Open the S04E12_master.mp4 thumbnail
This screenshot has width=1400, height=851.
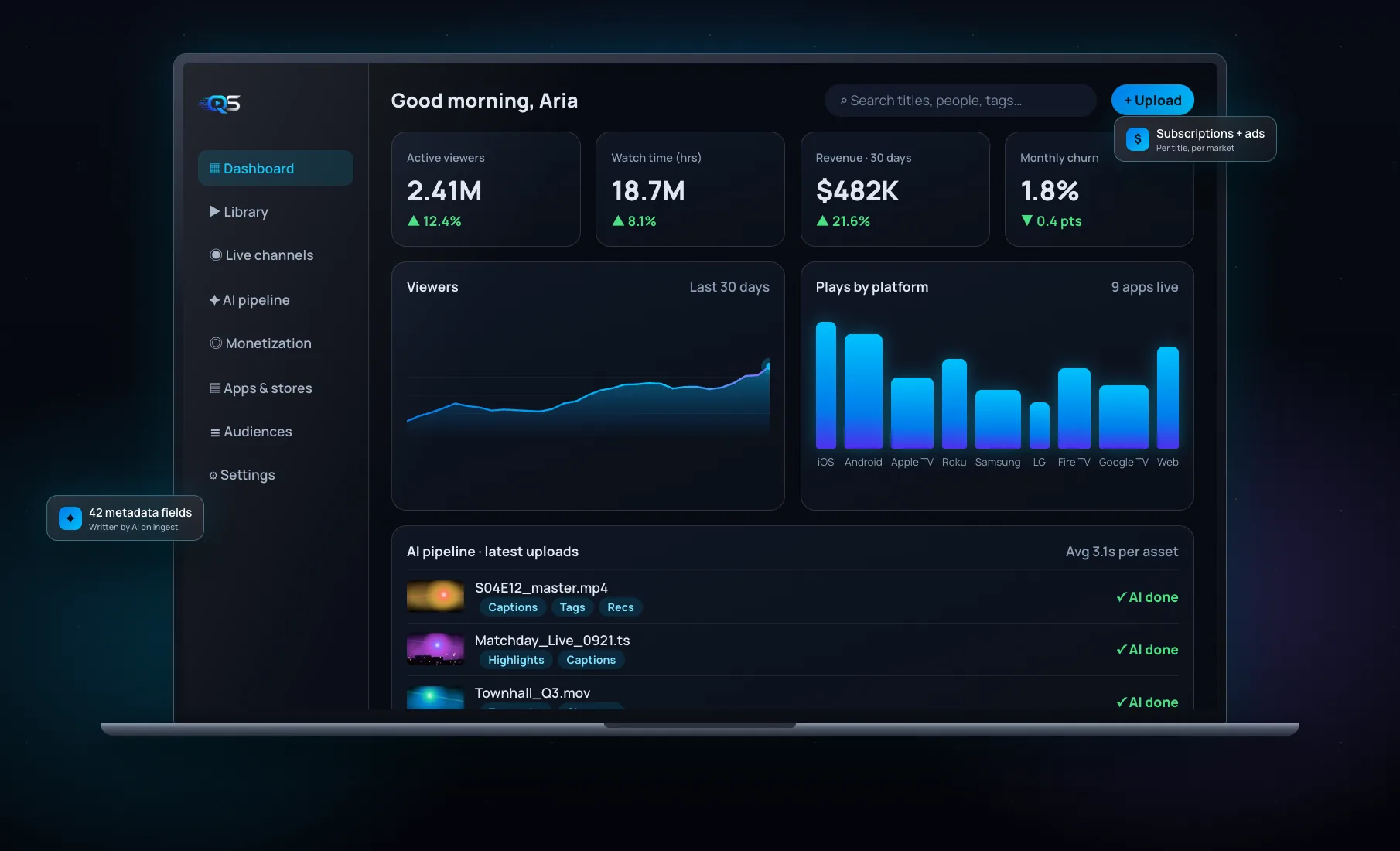tap(435, 596)
